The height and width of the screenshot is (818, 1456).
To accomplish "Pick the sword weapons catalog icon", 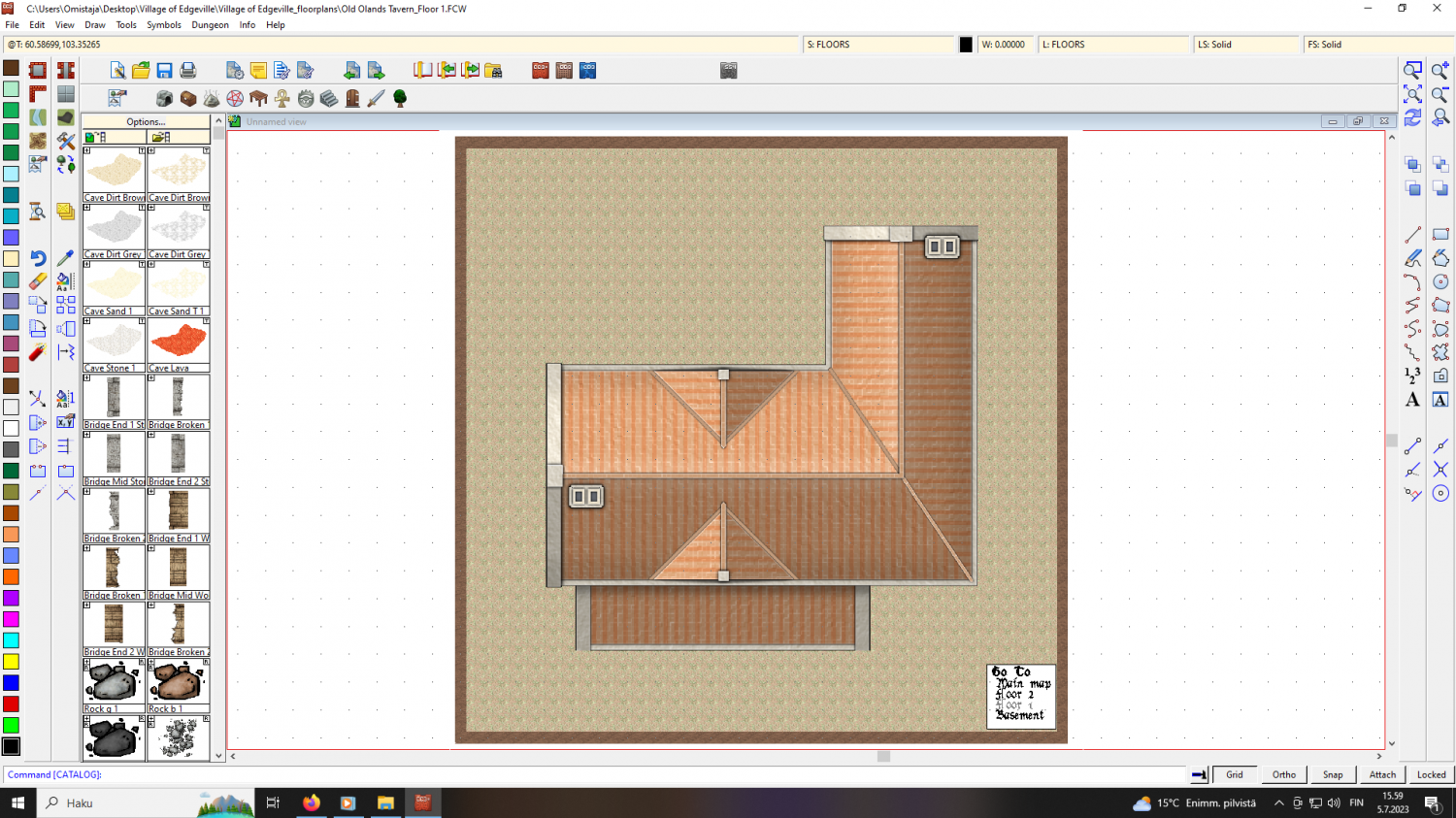I will coord(376,98).
